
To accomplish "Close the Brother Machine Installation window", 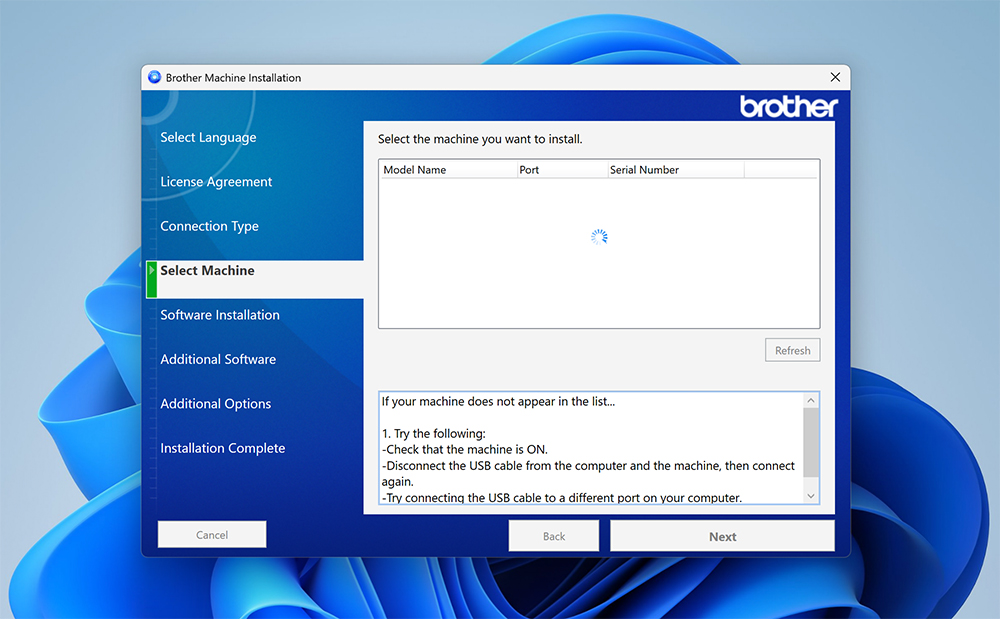I will 835,77.
